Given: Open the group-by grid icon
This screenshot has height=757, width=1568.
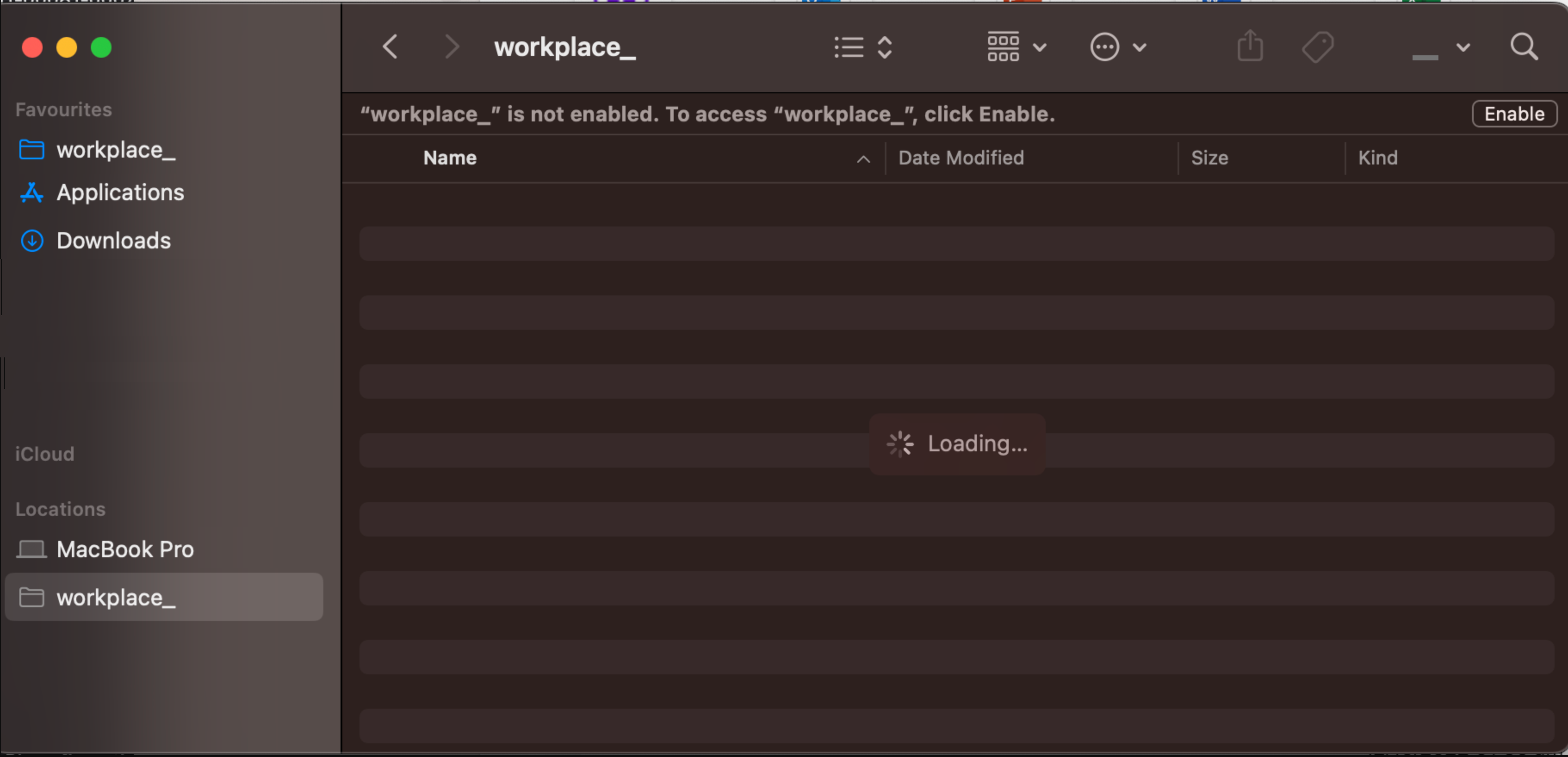Looking at the screenshot, I should [1003, 47].
